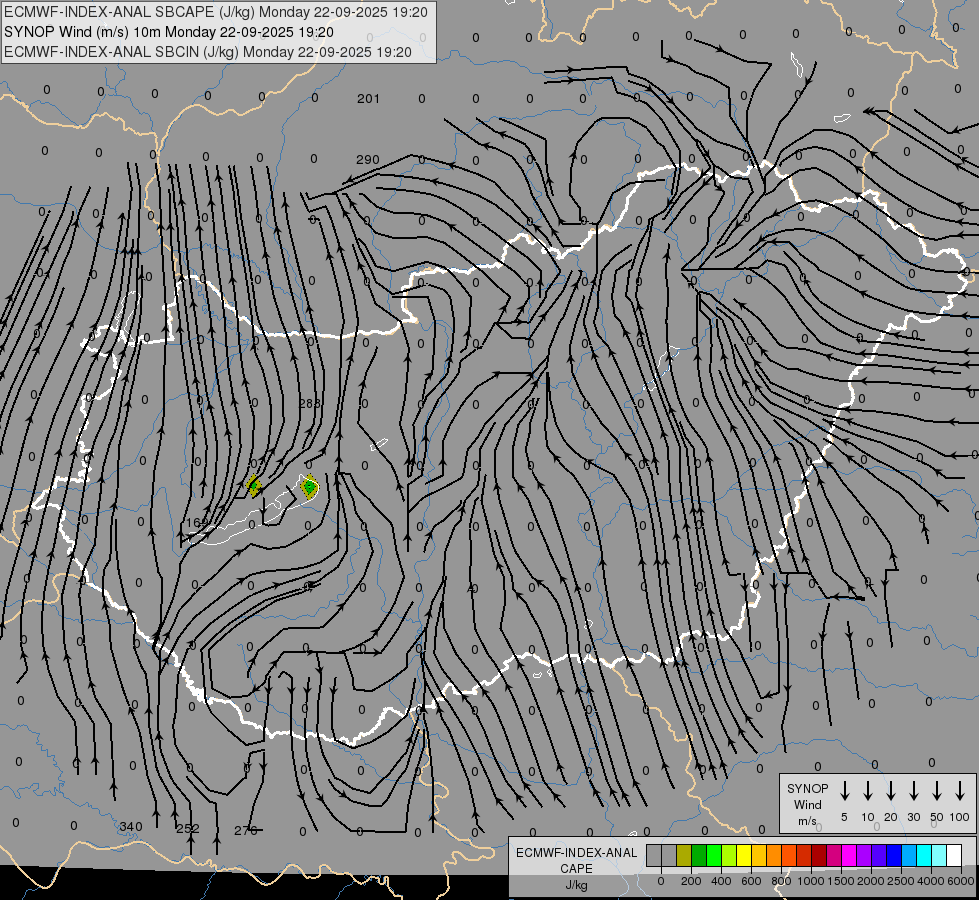Click the 2000 tick on CAPE scale
The width and height of the screenshot is (979, 900).
point(871,881)
